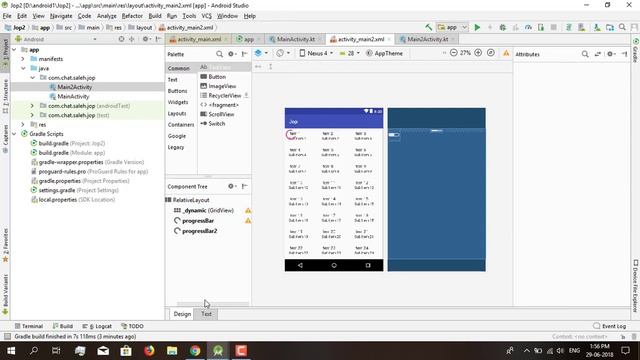
Task: Open Component Tree settings gear
Action: tap(231, 186)
